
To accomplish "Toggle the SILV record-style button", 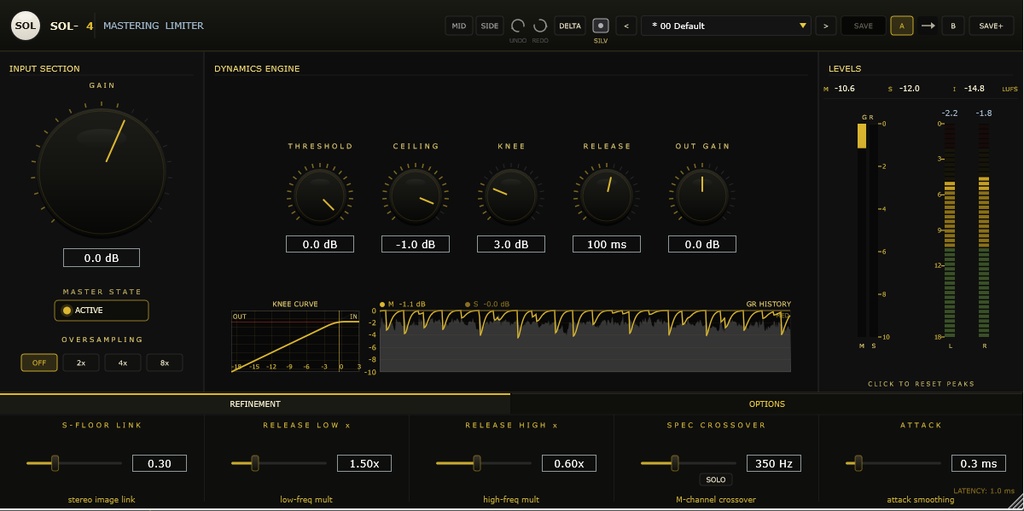I will (601, 26).
